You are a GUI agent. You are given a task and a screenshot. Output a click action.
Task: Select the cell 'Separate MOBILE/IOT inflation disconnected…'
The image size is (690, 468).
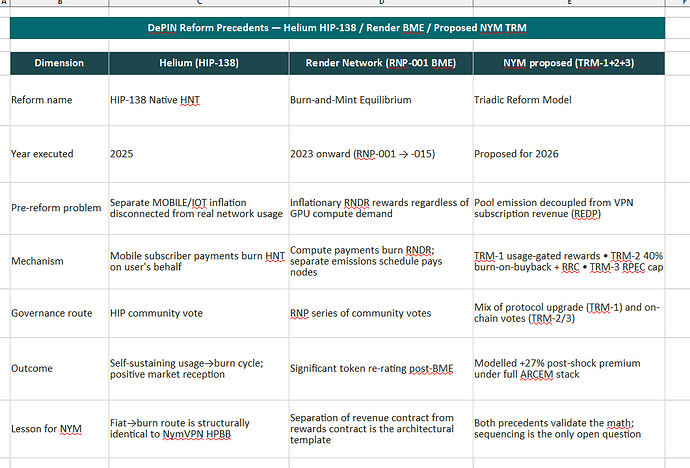click(199, 208)
